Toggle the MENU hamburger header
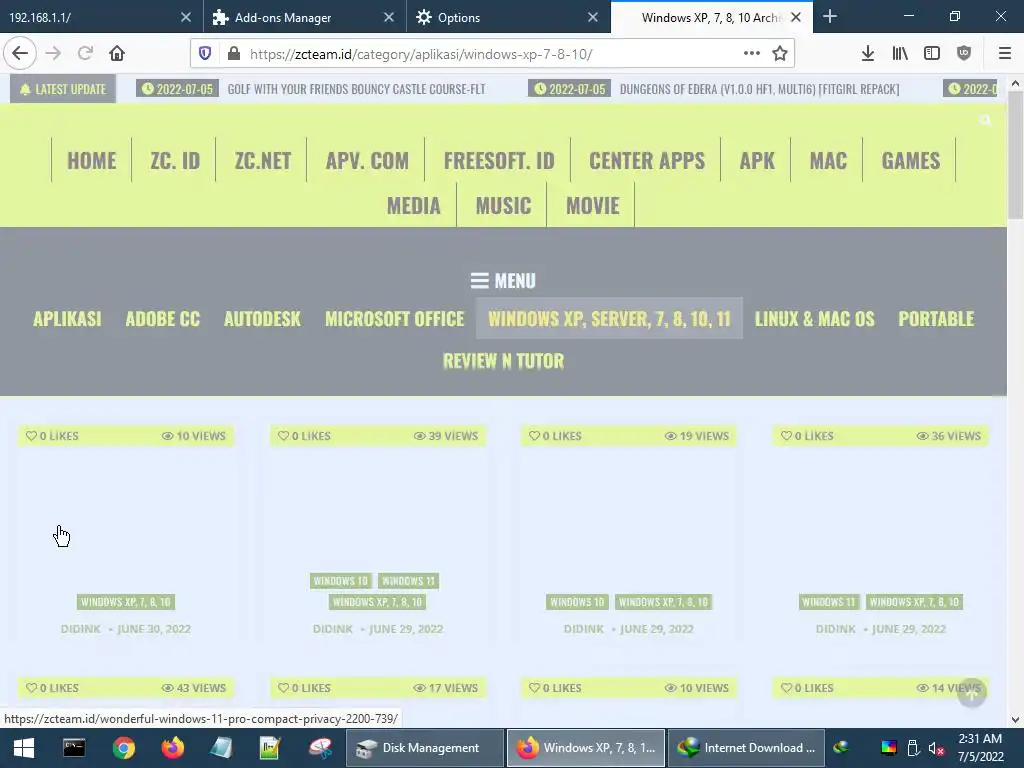 tap(503, 281)
